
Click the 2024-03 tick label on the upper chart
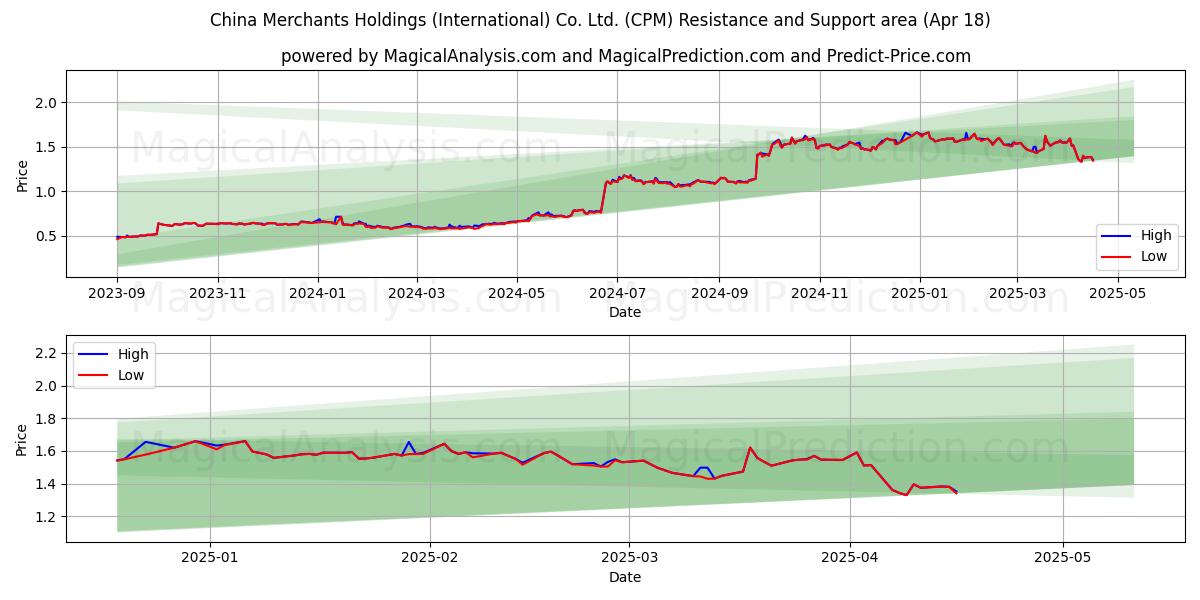417,293
